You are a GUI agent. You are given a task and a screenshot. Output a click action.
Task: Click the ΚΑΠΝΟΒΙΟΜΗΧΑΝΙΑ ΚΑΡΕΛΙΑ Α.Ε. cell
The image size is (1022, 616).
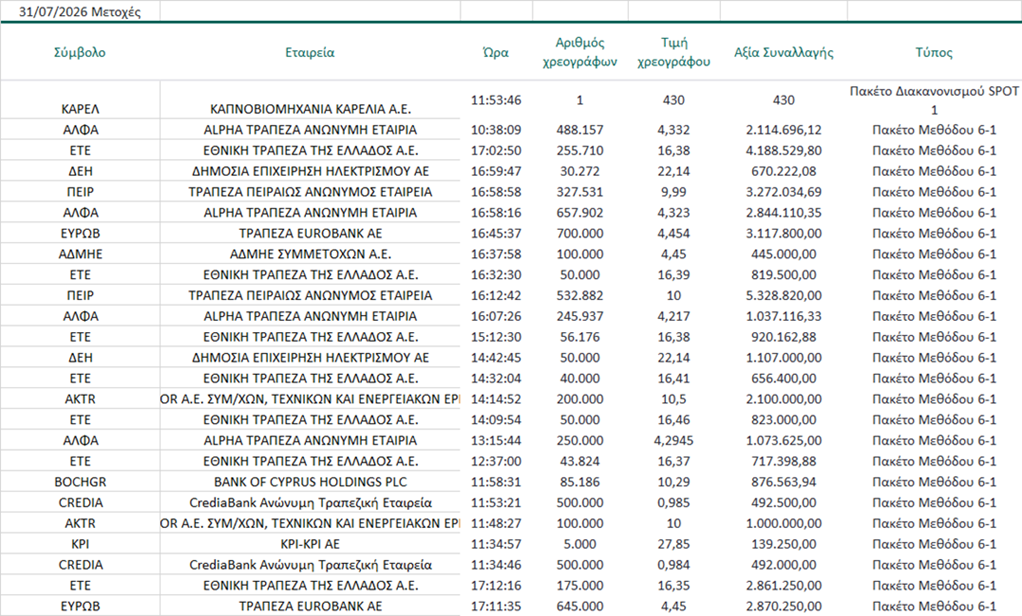pyautogui.click(x=310, y=109)
